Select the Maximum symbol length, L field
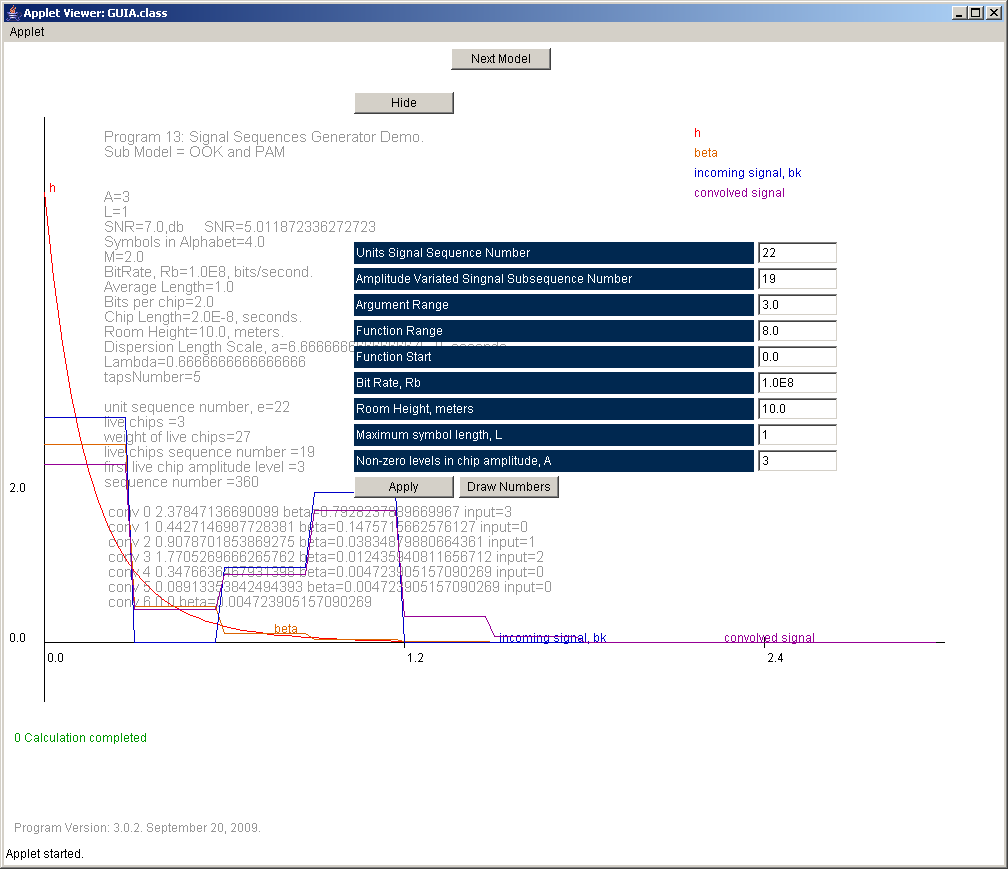 click(796, 435)
